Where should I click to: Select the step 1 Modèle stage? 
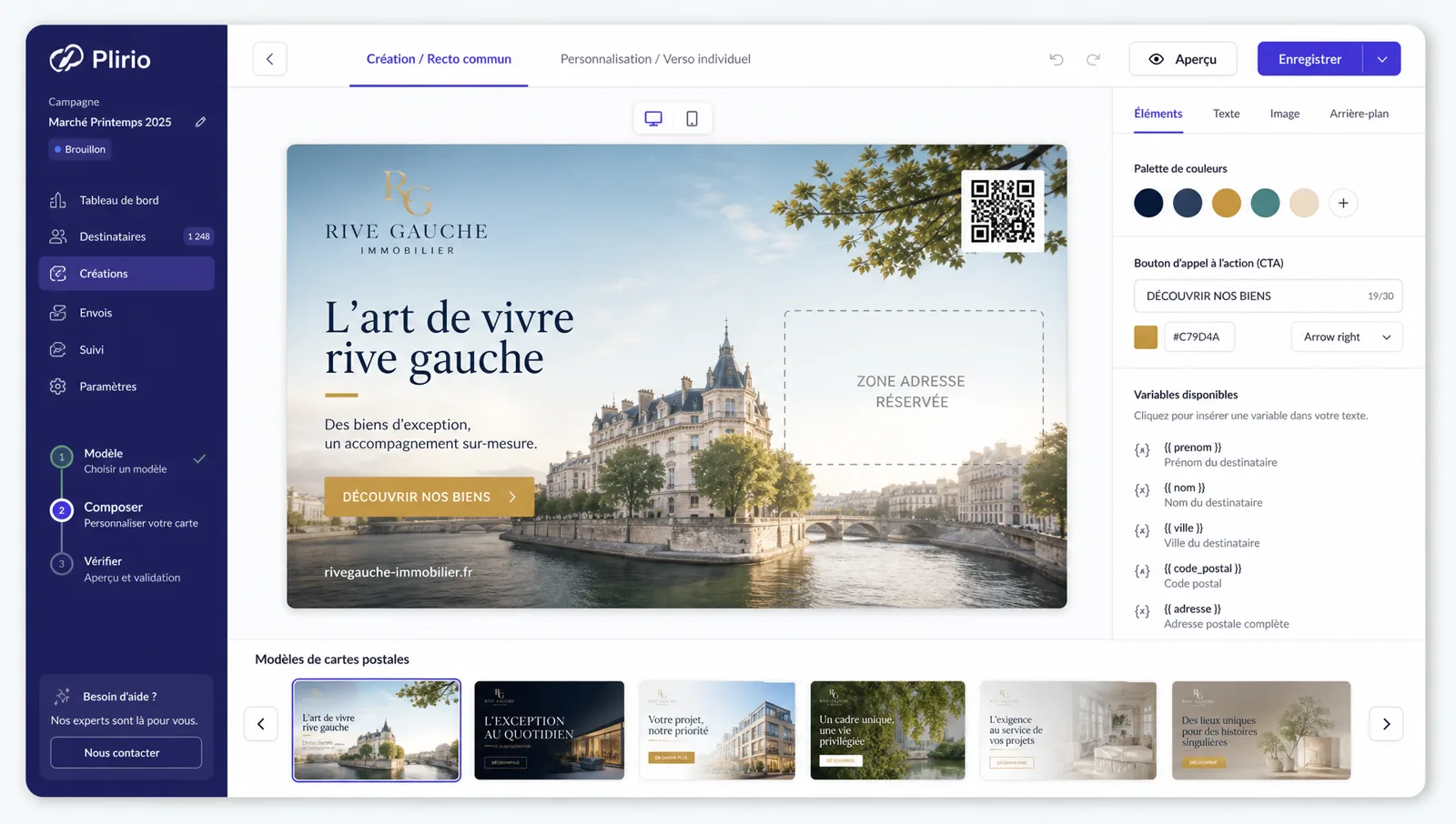tap(128, 460)
